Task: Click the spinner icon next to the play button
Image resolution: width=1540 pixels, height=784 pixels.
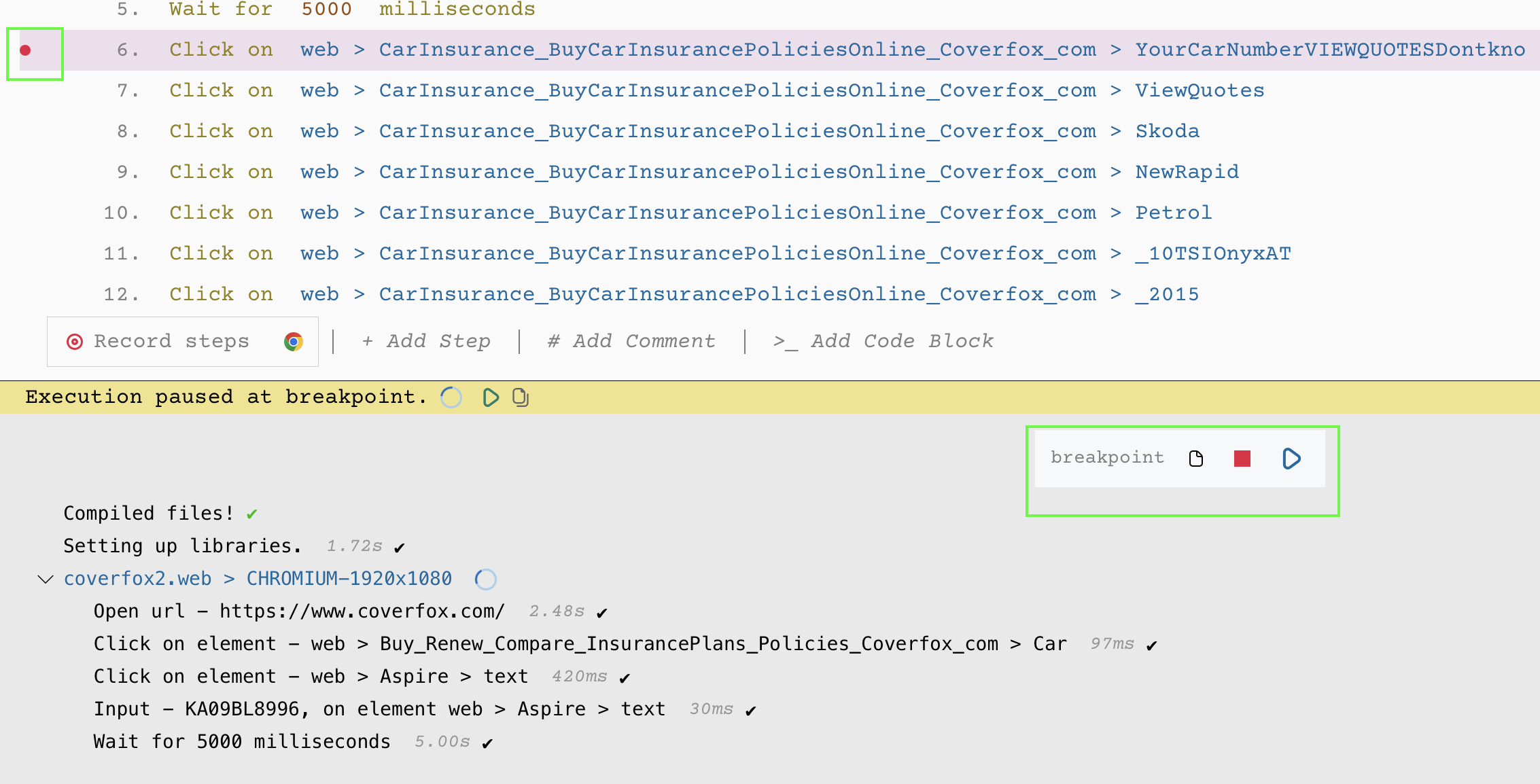Action: click(451, 397)
